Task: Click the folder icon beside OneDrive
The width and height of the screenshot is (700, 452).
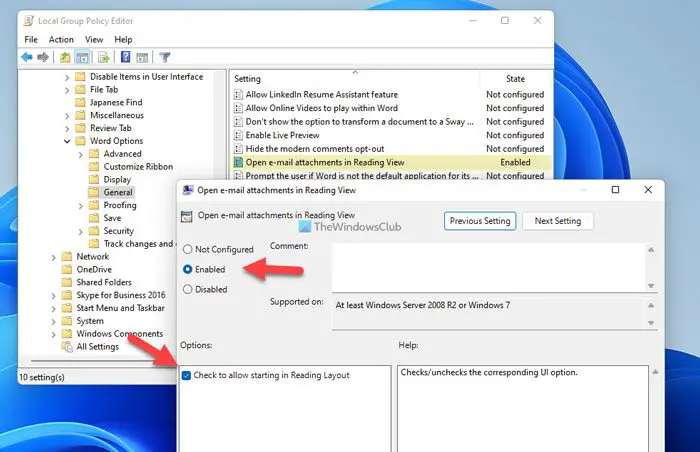Action: [x=67, y=269]
